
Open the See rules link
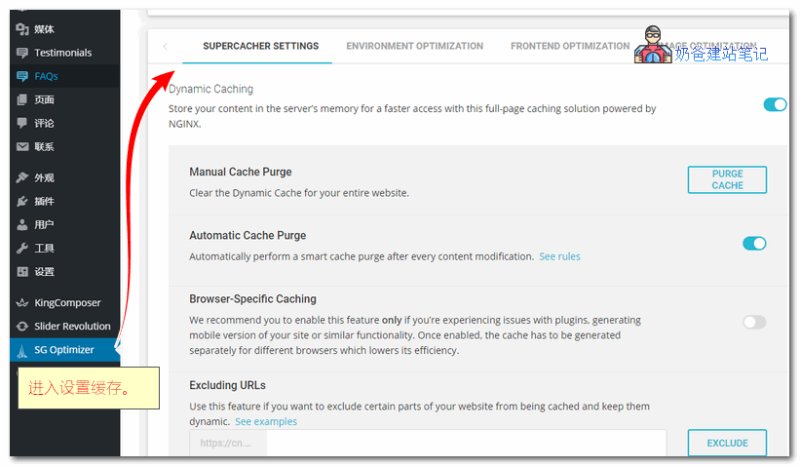click(x=559, y=256)
